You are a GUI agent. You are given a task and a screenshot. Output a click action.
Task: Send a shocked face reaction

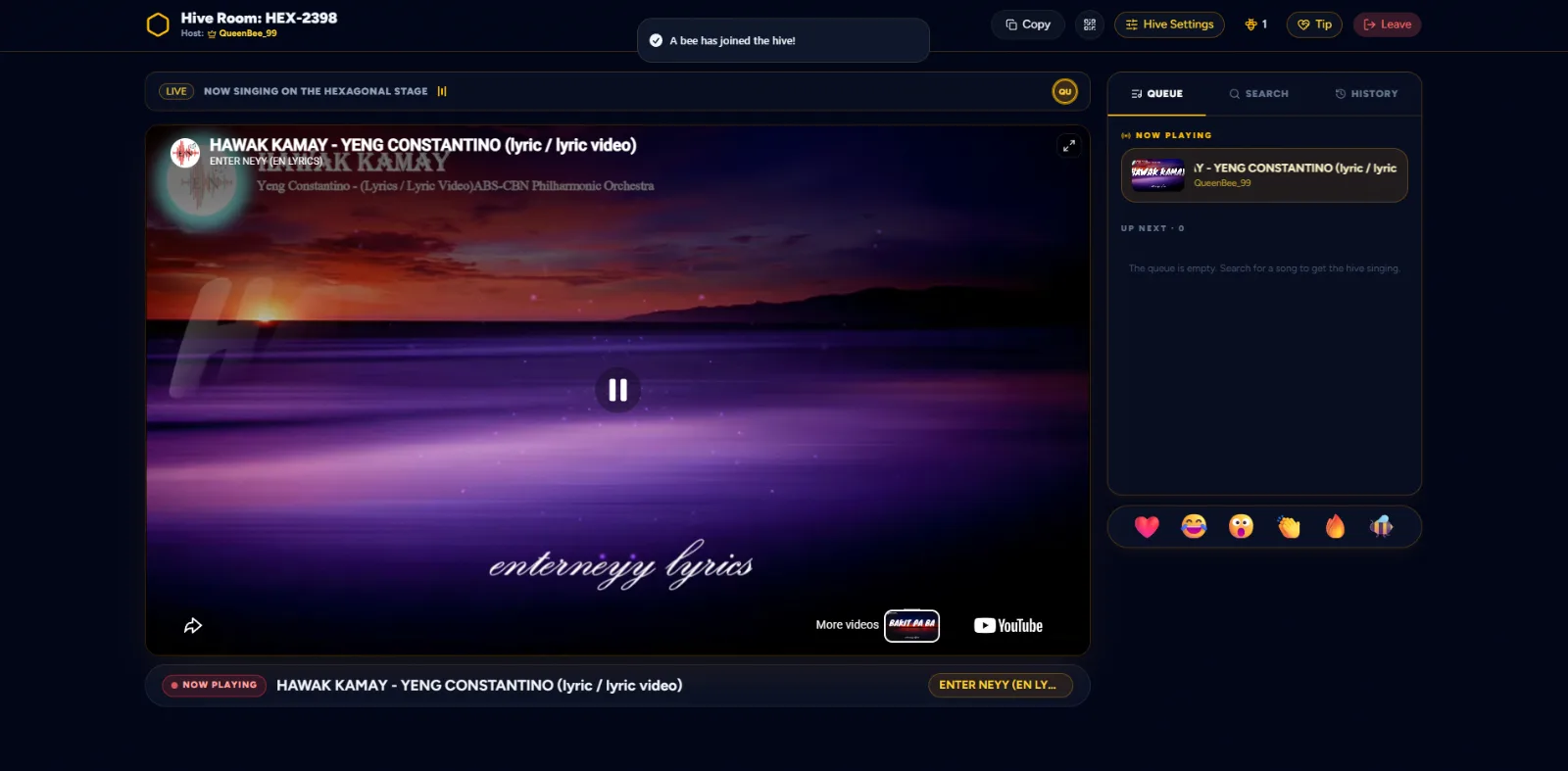click(x=1241, y=527)
